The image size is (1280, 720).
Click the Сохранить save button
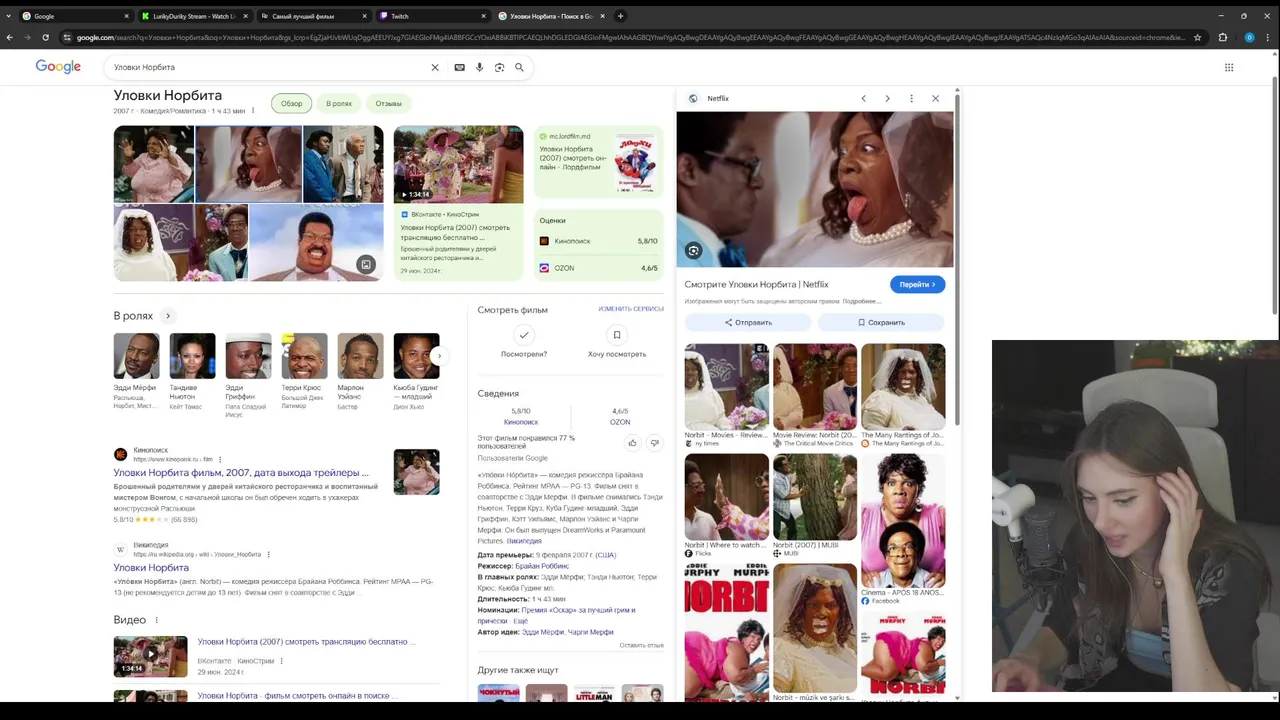pyautogui.click(x=881, y=322)
